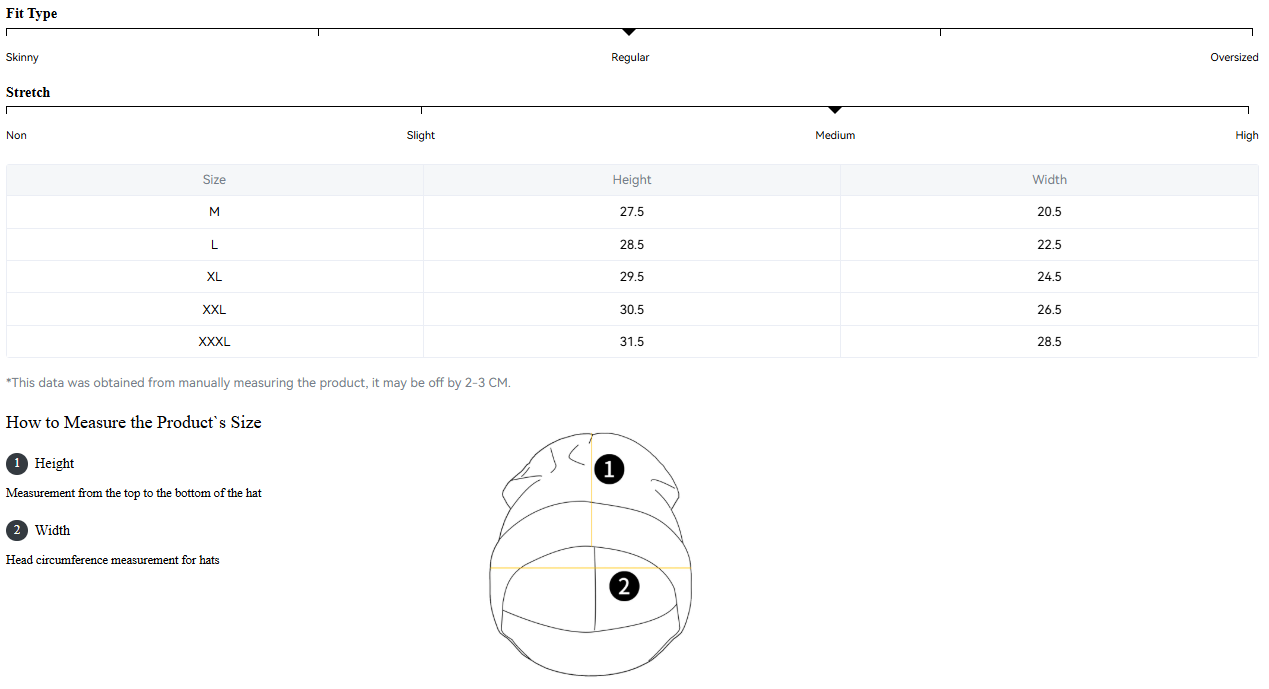Click the black circle 2 on hat diagram
1269x689 pixels.
(x=624, y=586)
